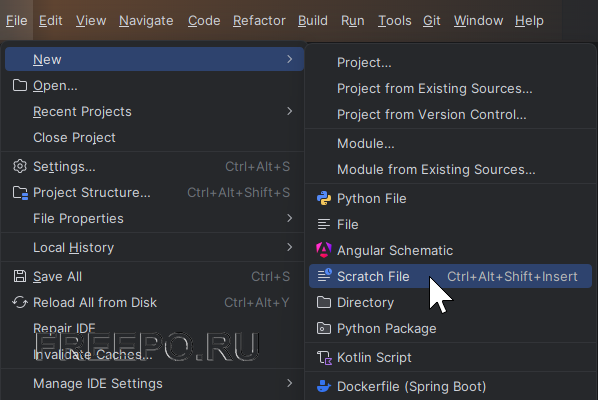This screenshot has width=598, height=400.
Task: Create a new Kotlin Script
Action: click(x=450, y=357)
